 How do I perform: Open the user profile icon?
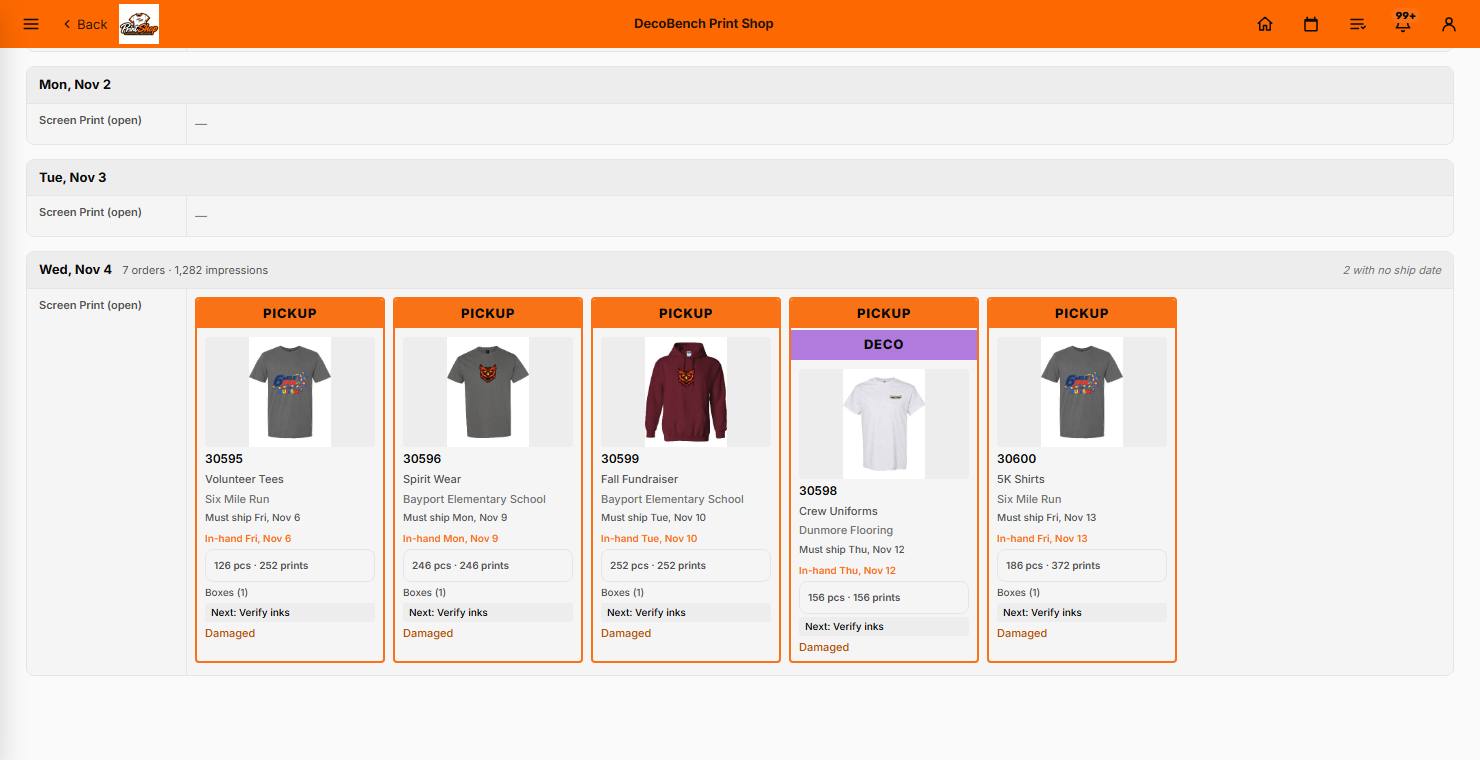pyautogui.click(x=1449, y=24)
